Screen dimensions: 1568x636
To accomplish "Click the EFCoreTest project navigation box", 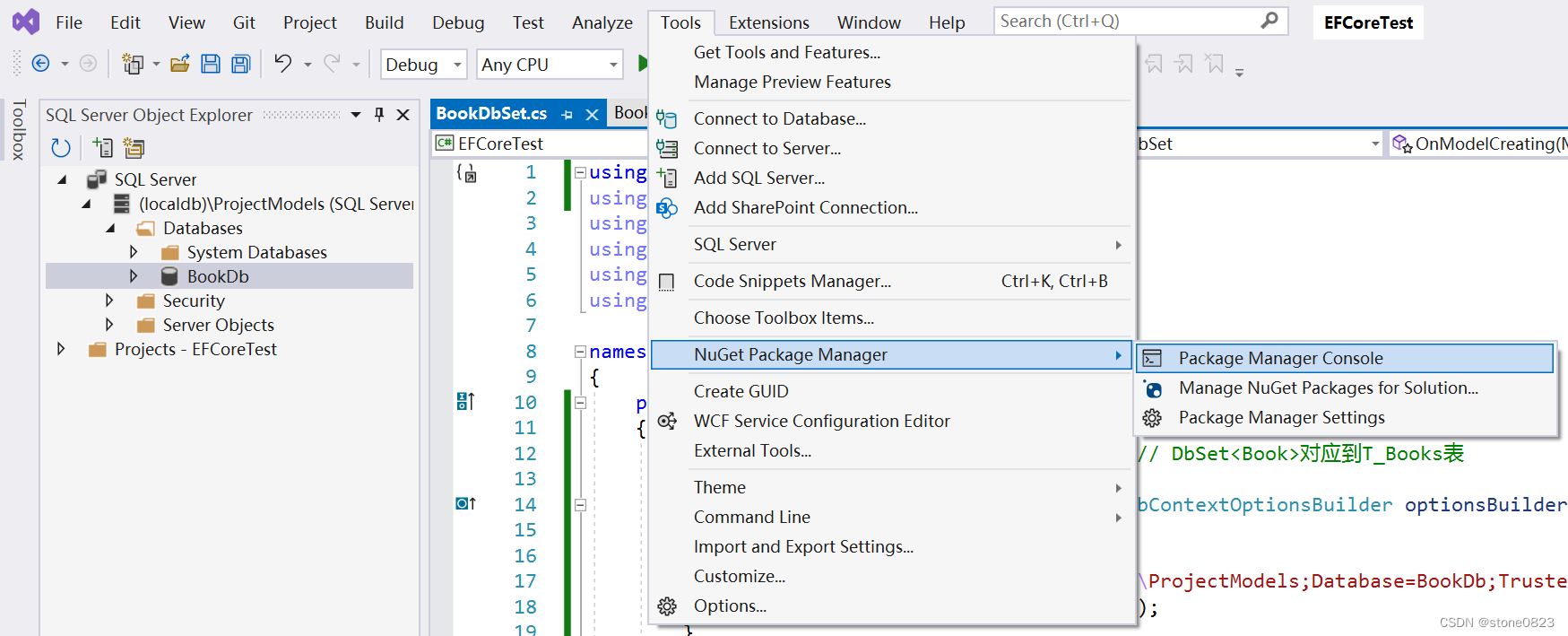I will click(x=540, y=144).
